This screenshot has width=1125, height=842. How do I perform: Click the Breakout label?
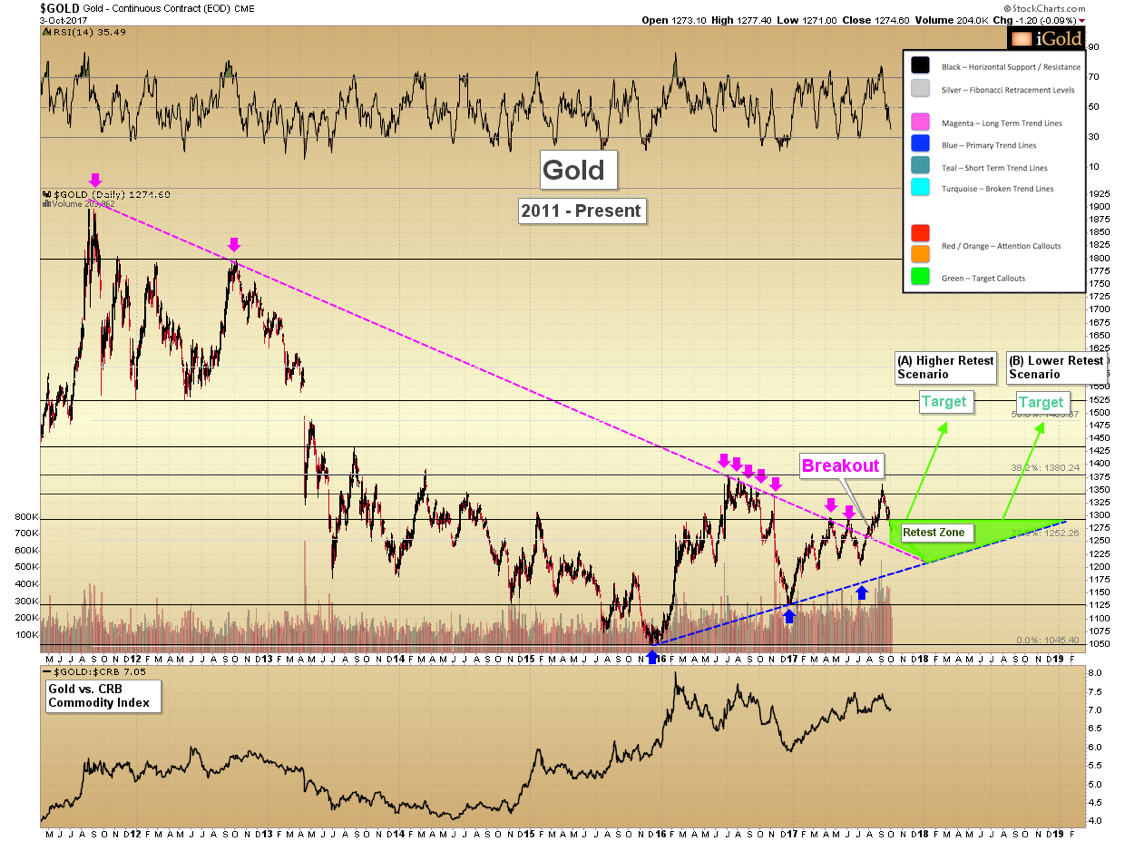click(x=840, y=465)
